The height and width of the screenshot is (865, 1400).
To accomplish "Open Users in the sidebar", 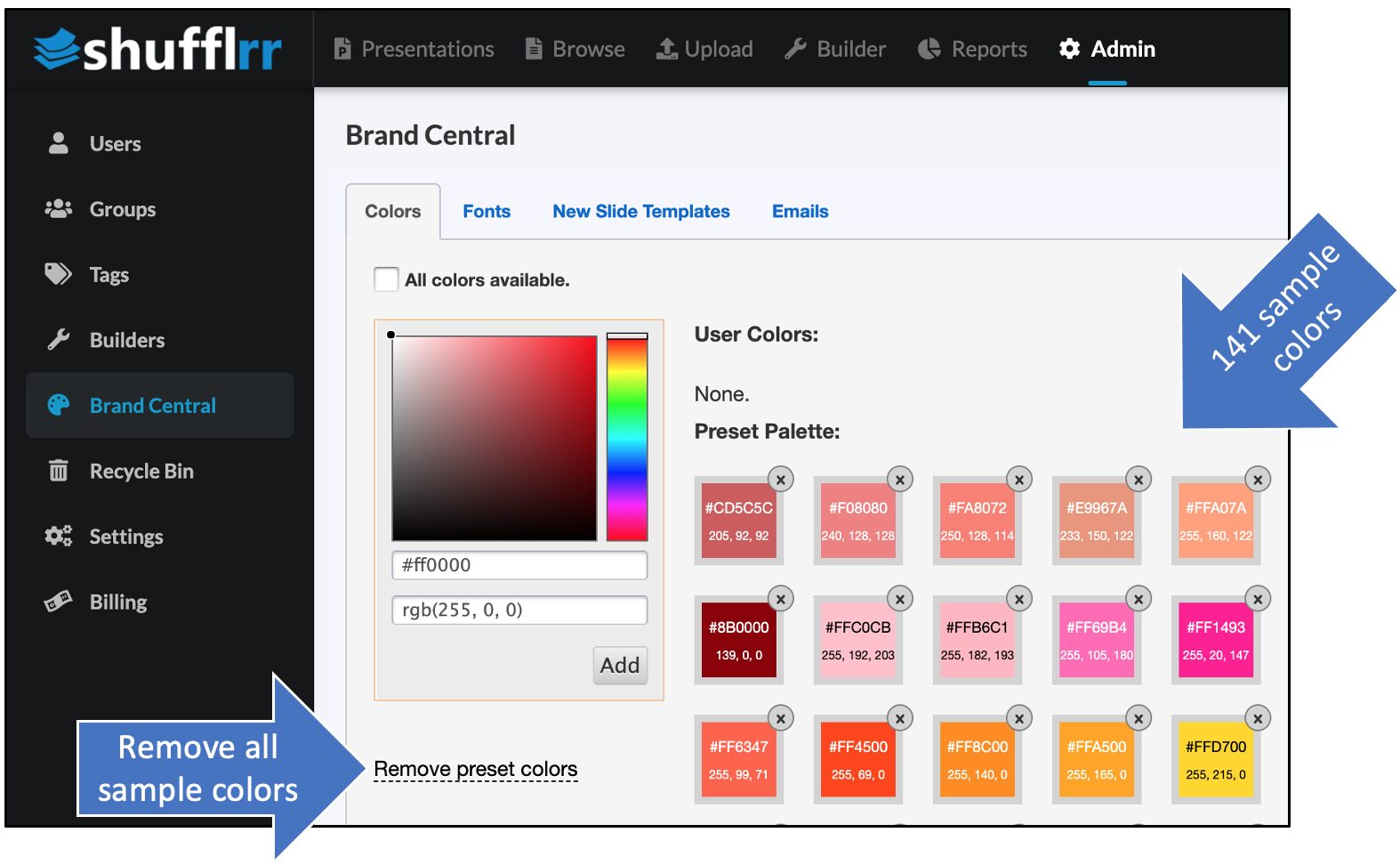I will pyautogui.click(x=115, y=143).
